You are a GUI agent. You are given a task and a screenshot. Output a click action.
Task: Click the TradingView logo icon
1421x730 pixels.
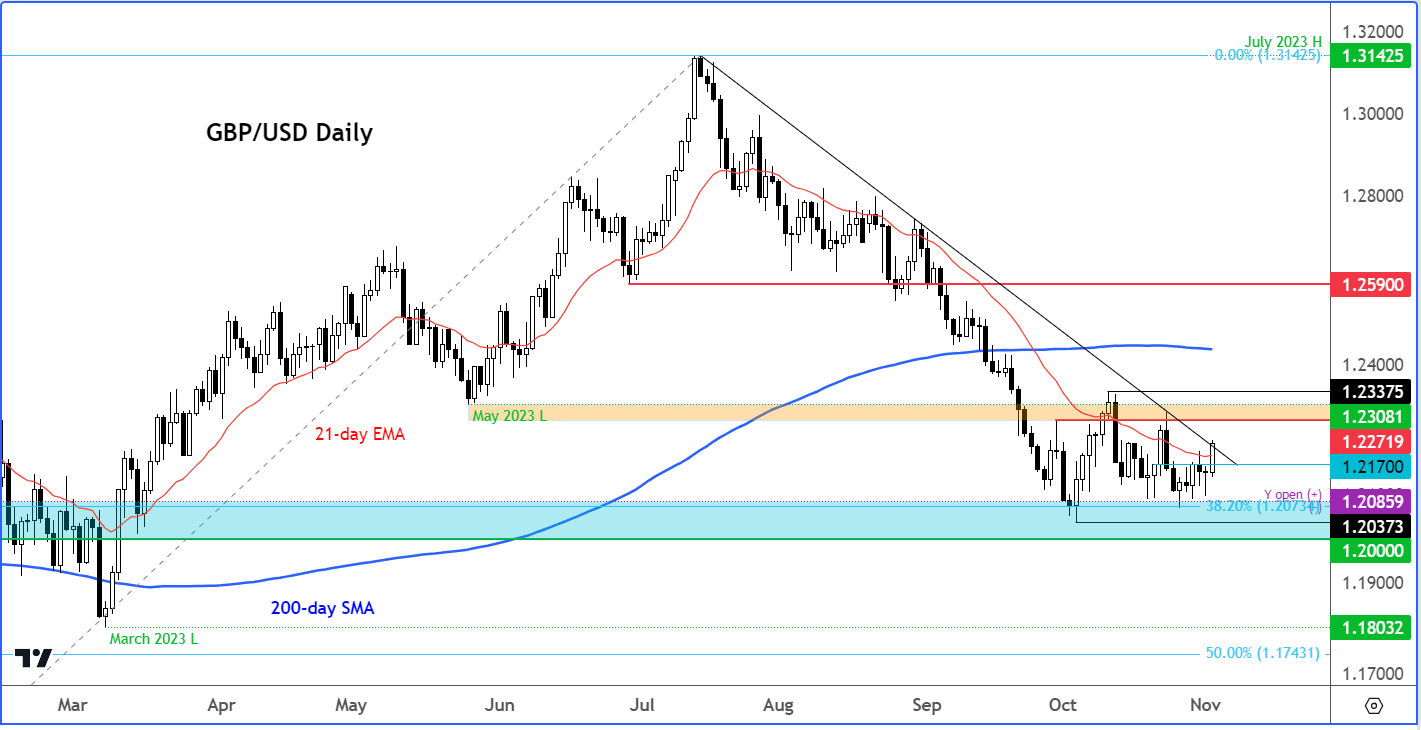[33, 658]
